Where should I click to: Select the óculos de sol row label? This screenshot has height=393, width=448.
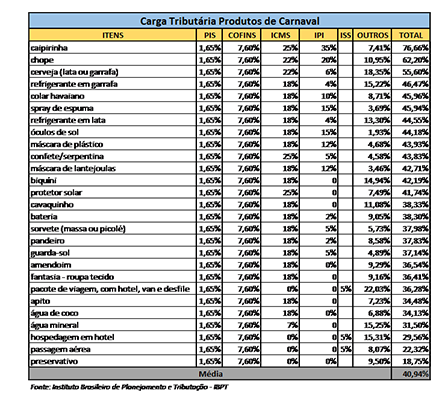pos(113,132)
